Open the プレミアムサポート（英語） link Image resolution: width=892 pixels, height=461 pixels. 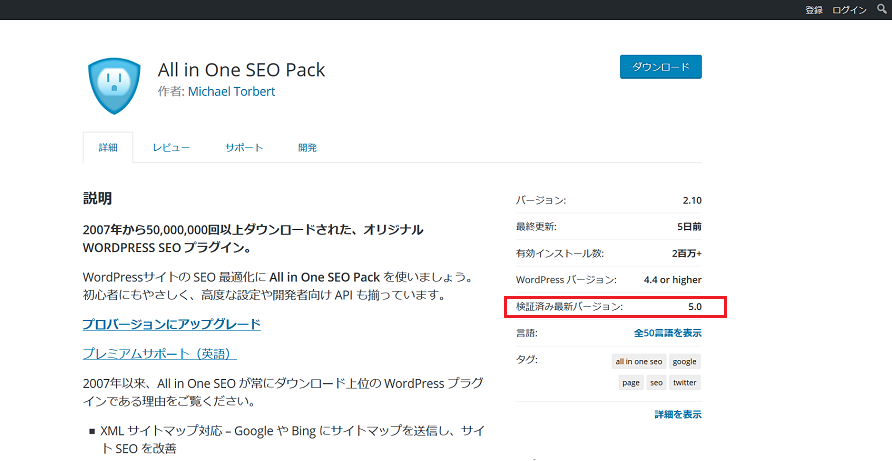pyautogui.click(x=159, y=354)
